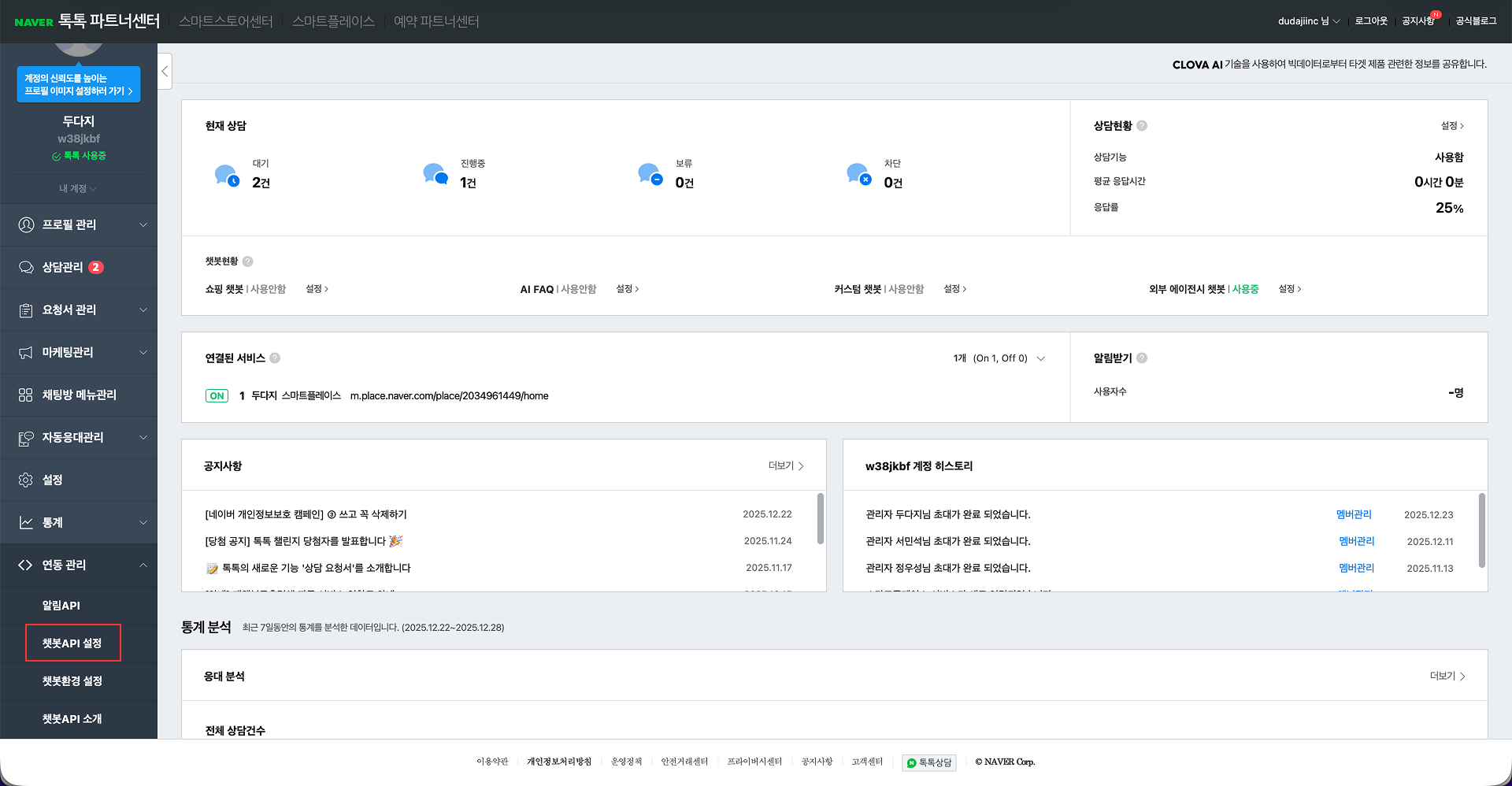This screenshot has height=786, width=1512.
Task: Open the 요청서 관리 sidebar icon
Action: 26,310
